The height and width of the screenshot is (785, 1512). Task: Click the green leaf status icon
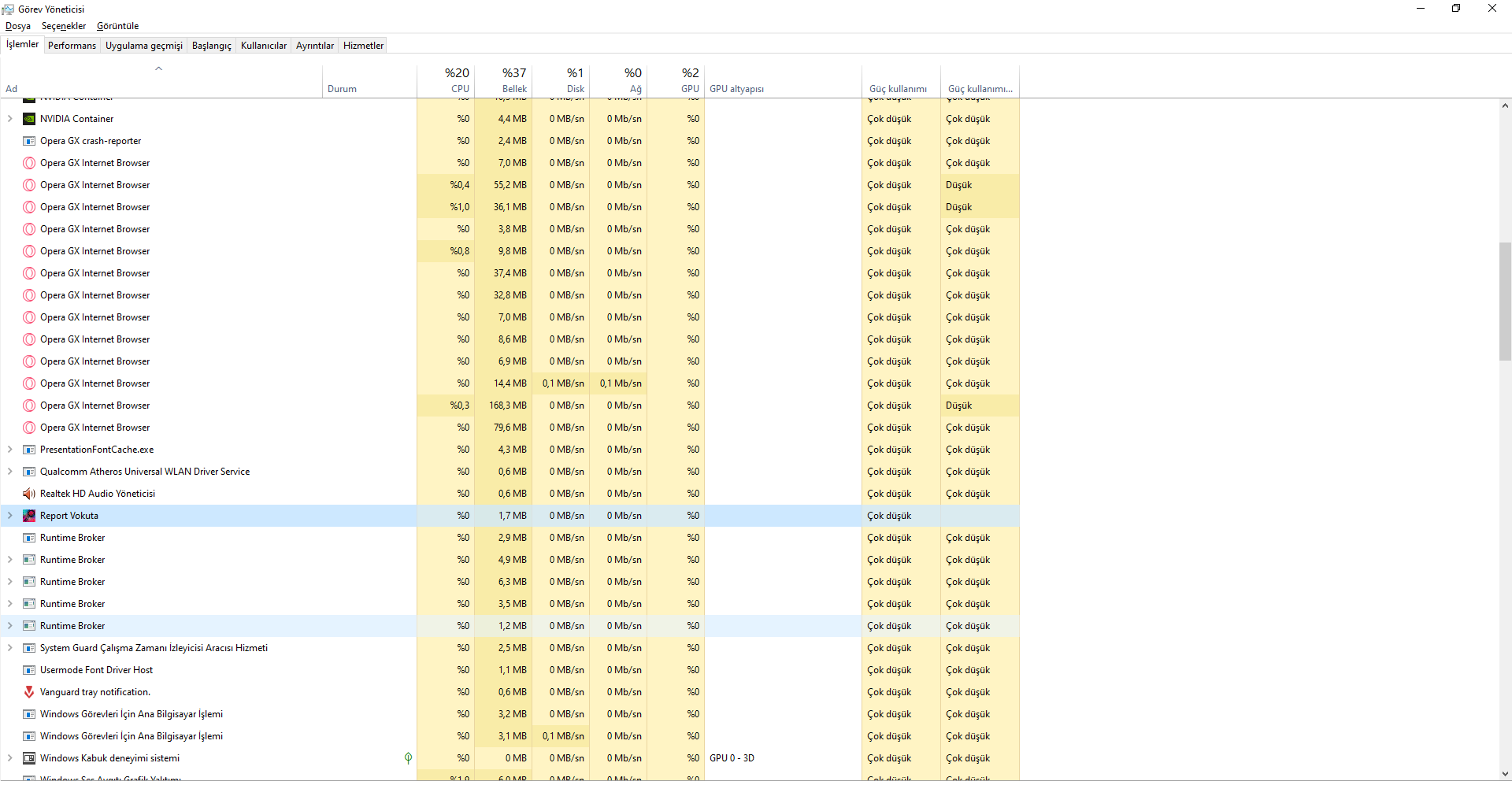[x=408, y=758]
